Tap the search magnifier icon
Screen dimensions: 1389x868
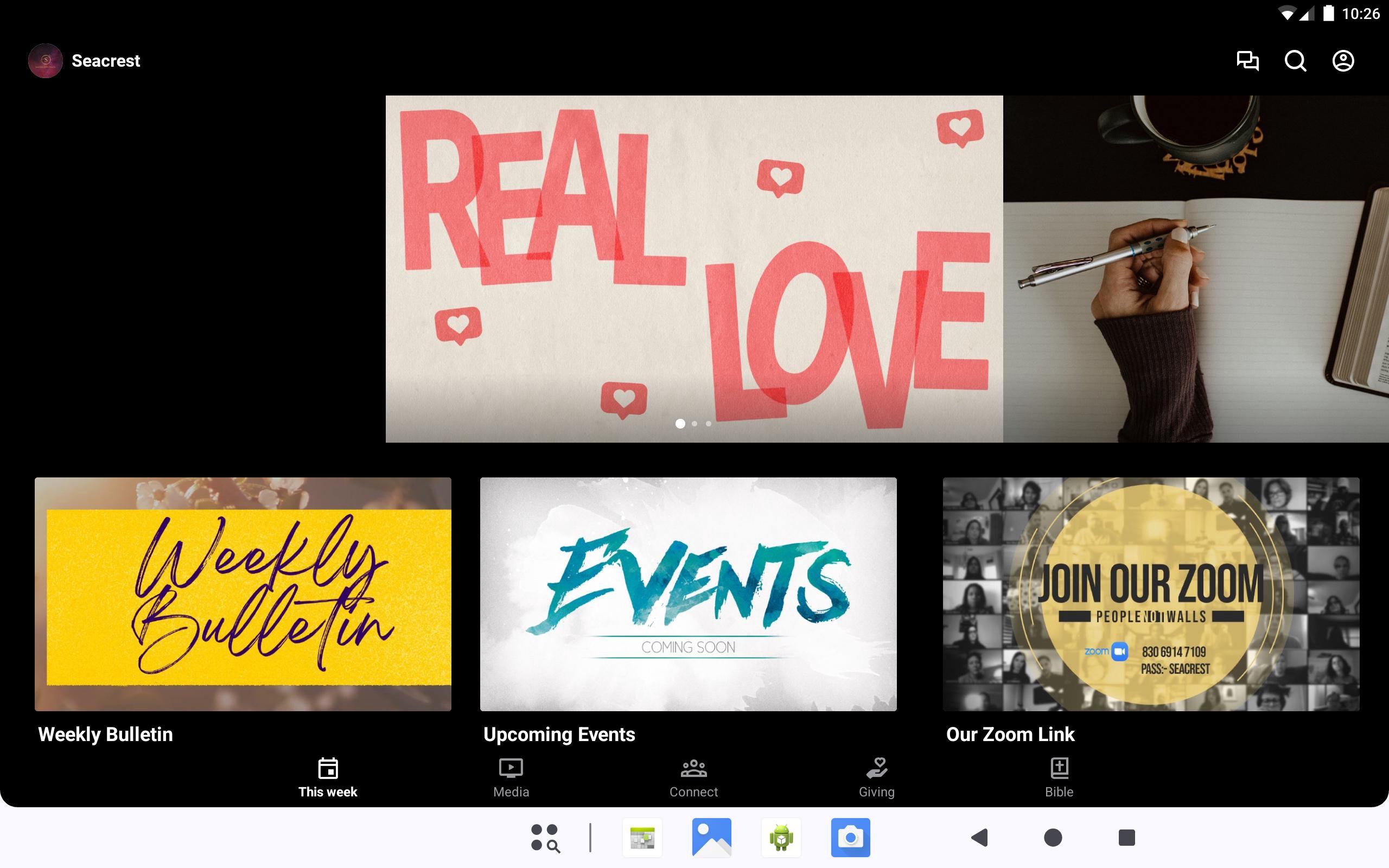[1295, 61]
